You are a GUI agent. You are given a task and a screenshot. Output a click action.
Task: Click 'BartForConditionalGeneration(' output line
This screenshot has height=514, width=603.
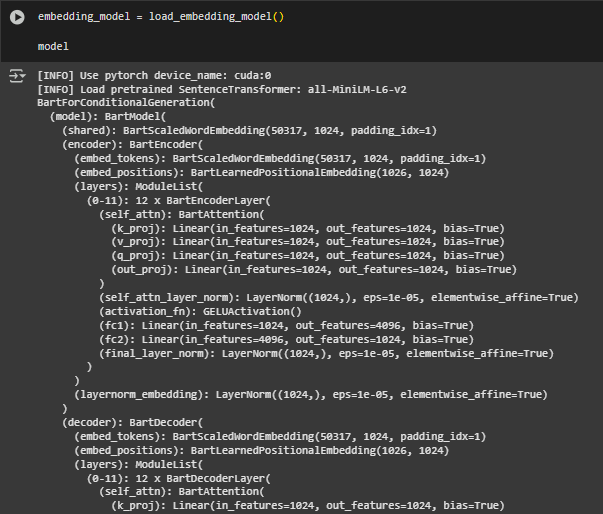[x=126, y=103]
